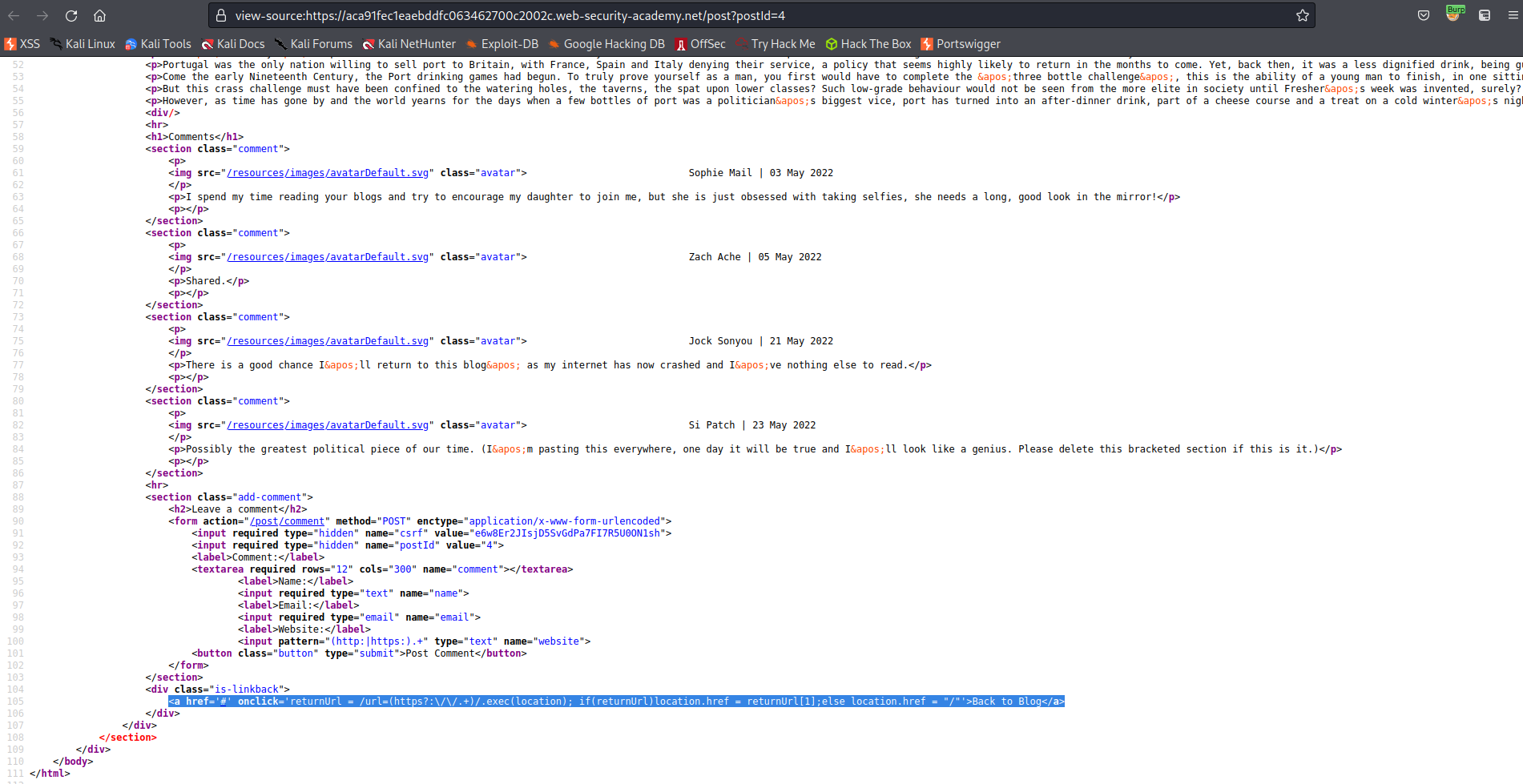Open the Hack The Box bookmark

tap(868, 44)
